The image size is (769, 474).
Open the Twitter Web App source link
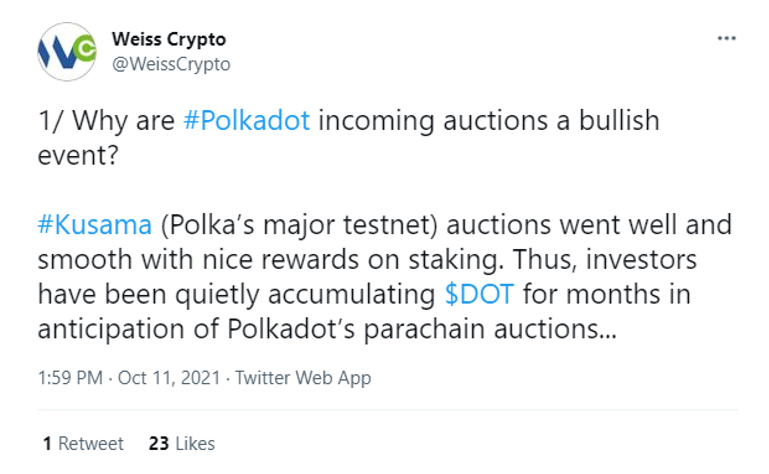pos(303,378)
